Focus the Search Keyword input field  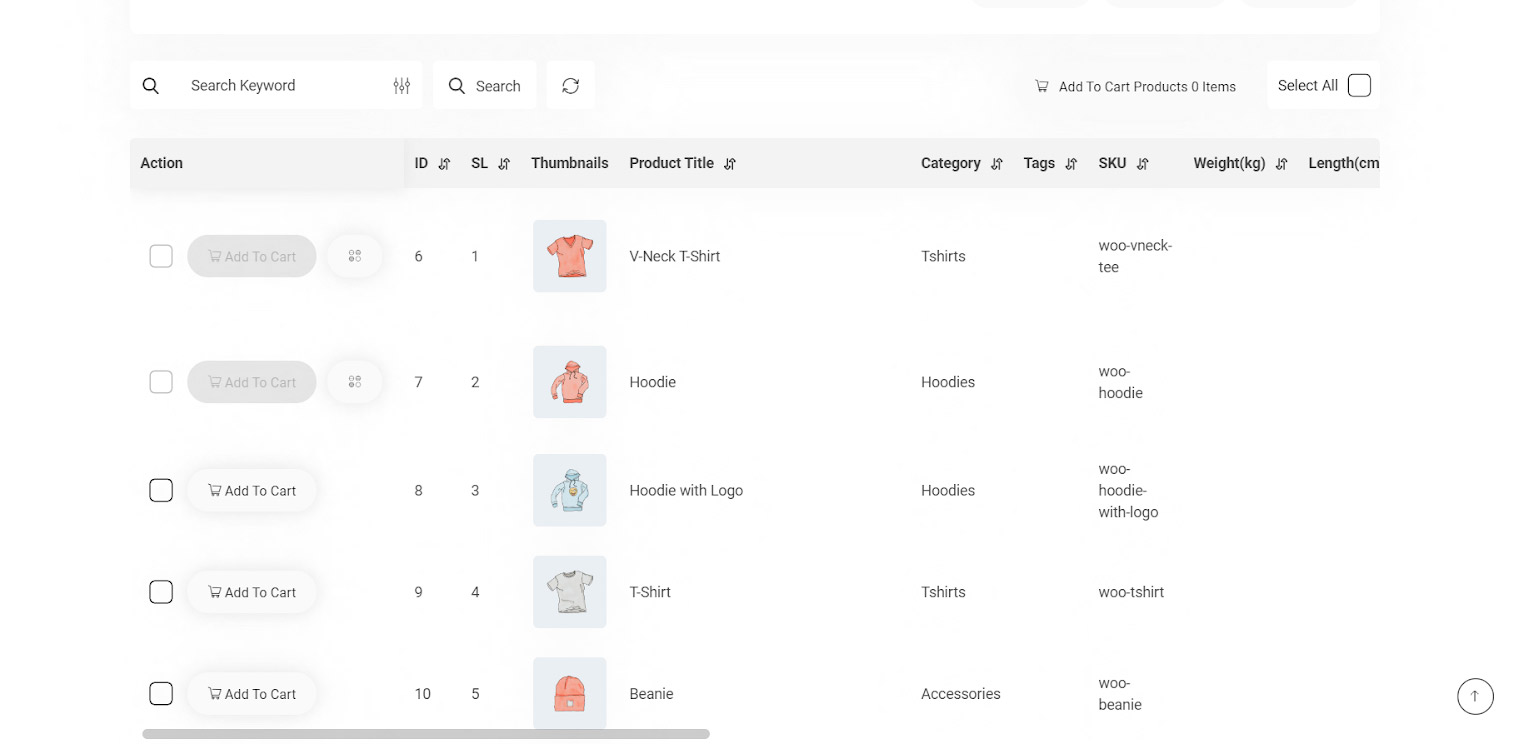280,86
